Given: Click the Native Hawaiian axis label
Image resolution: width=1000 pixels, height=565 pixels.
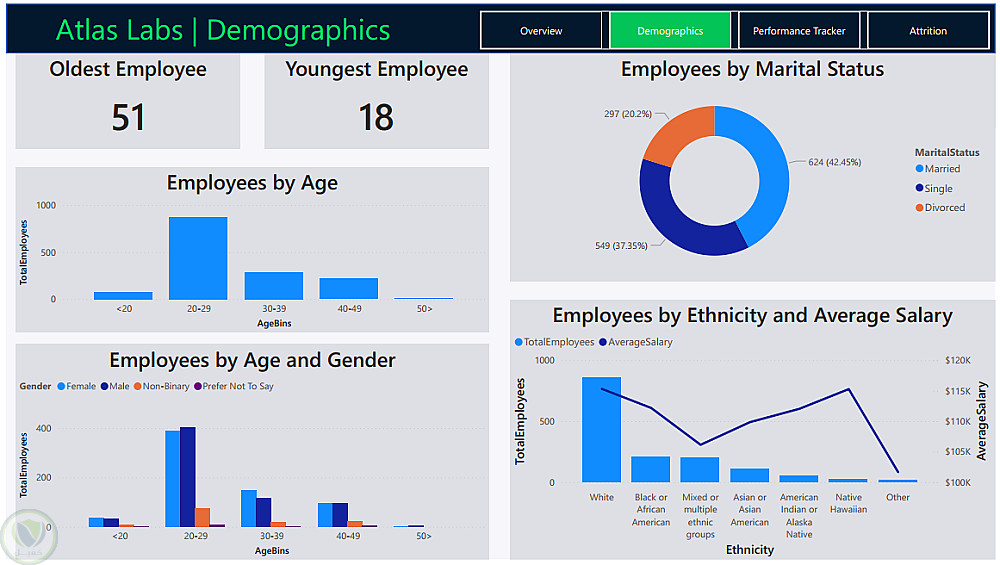Looking at the screenshot, I should (848, 503).
